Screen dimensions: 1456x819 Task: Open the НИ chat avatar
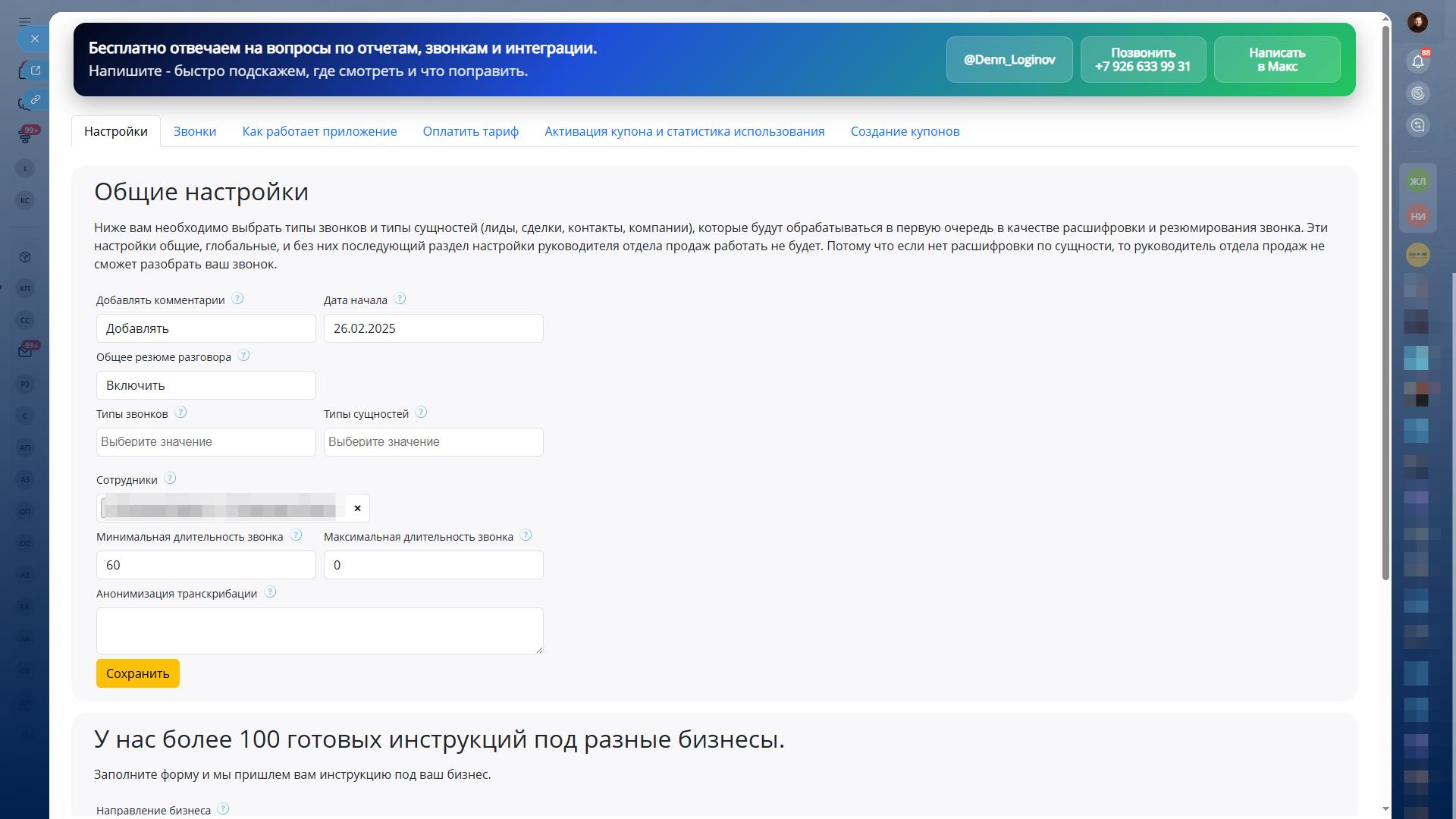click(x=1417, y=216)
